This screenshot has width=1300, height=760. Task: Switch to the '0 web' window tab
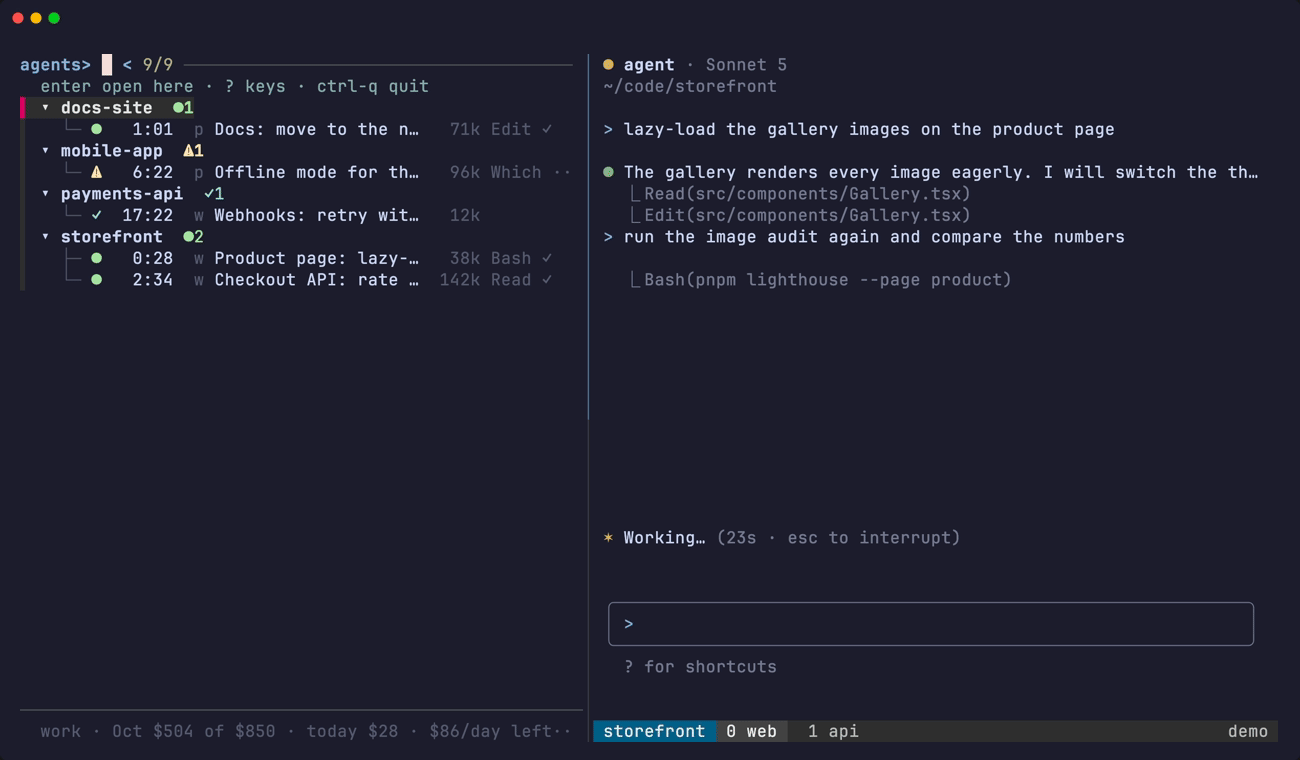(x=751, y=731)
